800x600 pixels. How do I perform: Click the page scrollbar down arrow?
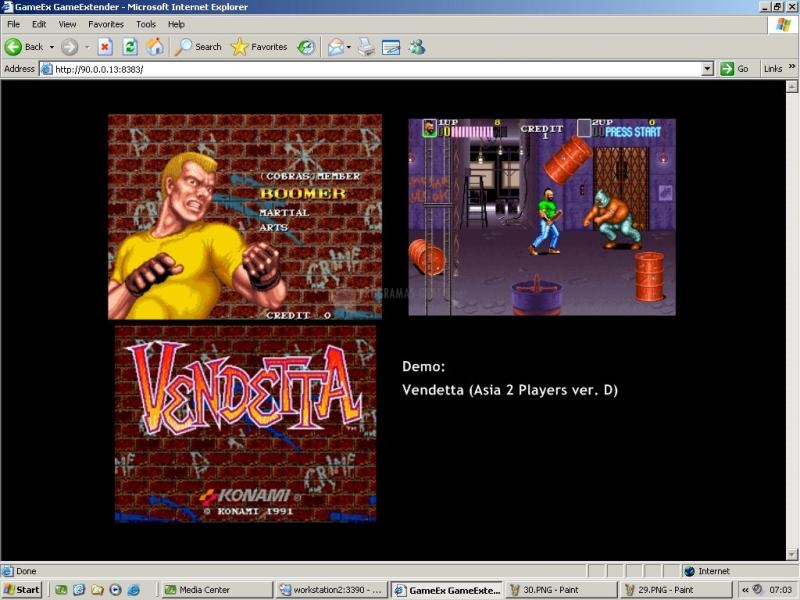click(792, 554)
